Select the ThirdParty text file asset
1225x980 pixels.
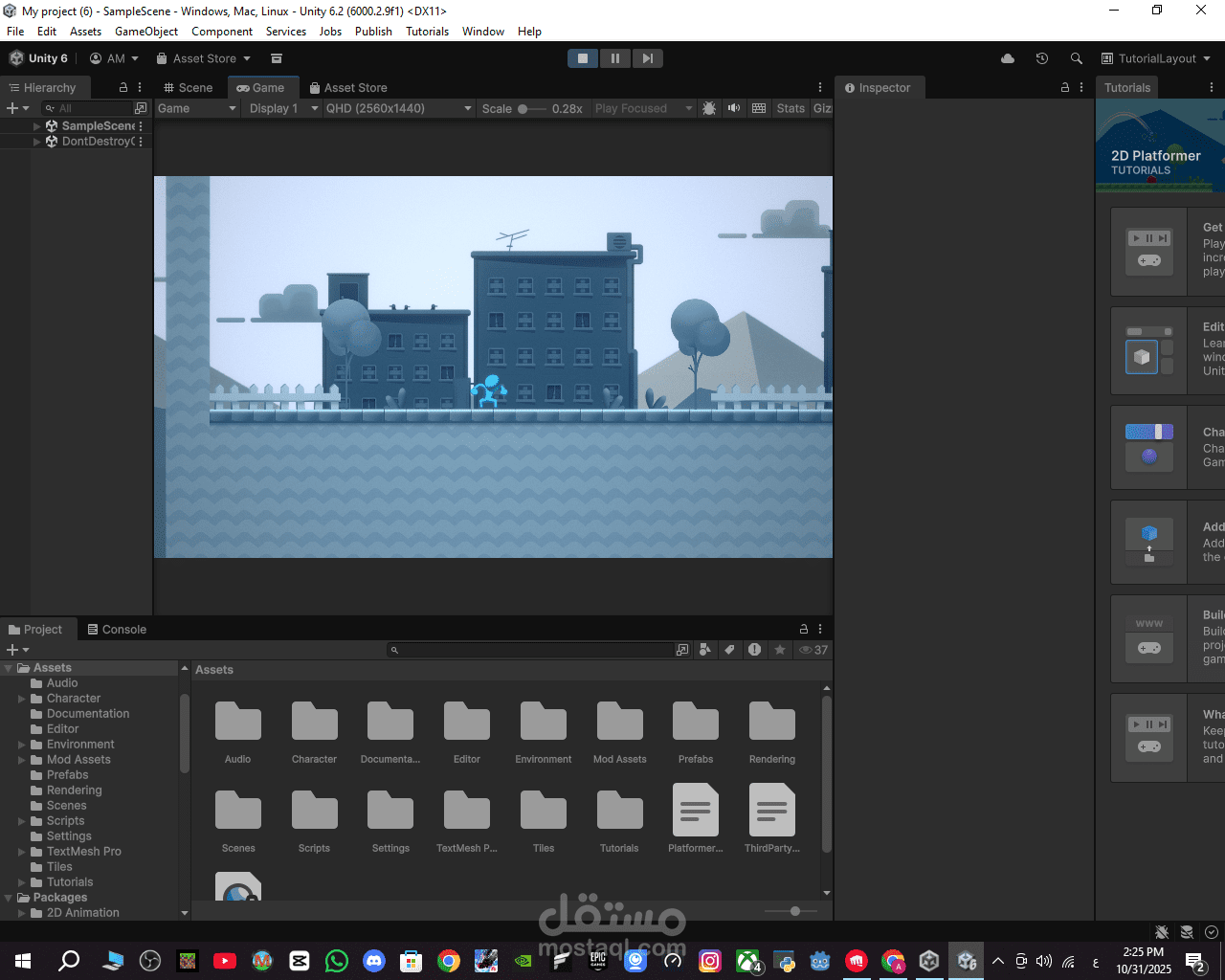(x=772, y=810)
